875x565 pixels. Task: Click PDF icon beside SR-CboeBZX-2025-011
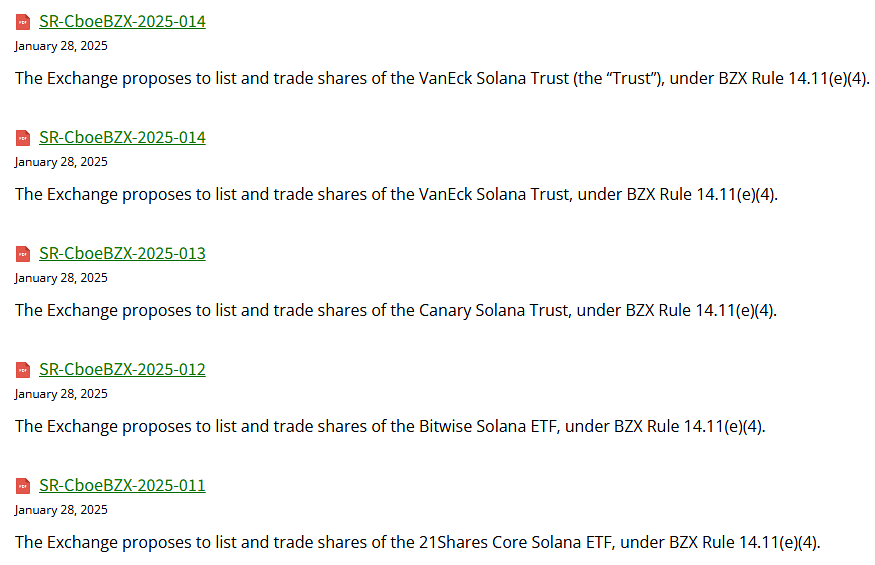(x=23, y=486)
